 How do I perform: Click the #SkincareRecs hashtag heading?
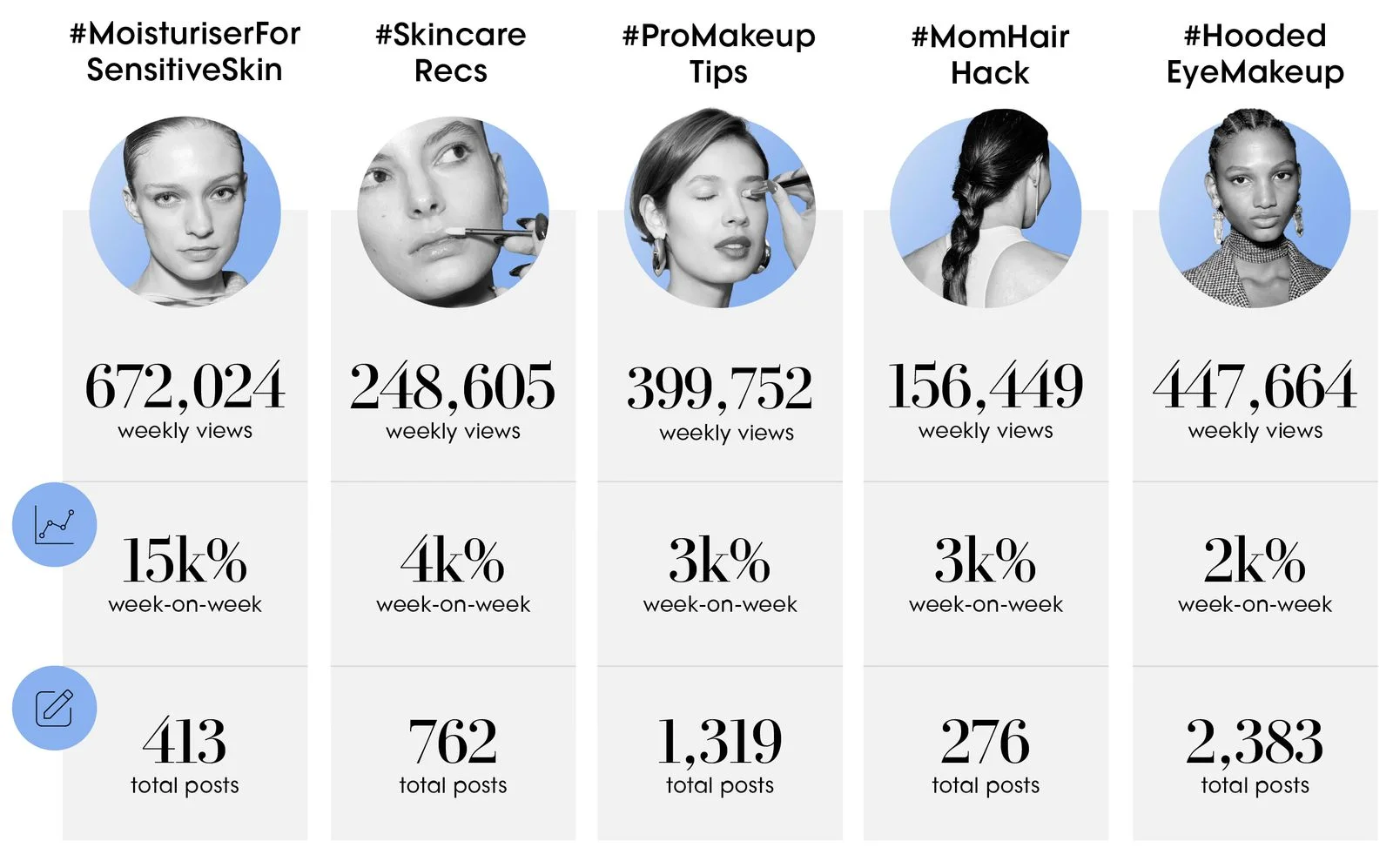click(x=451, y=52)
